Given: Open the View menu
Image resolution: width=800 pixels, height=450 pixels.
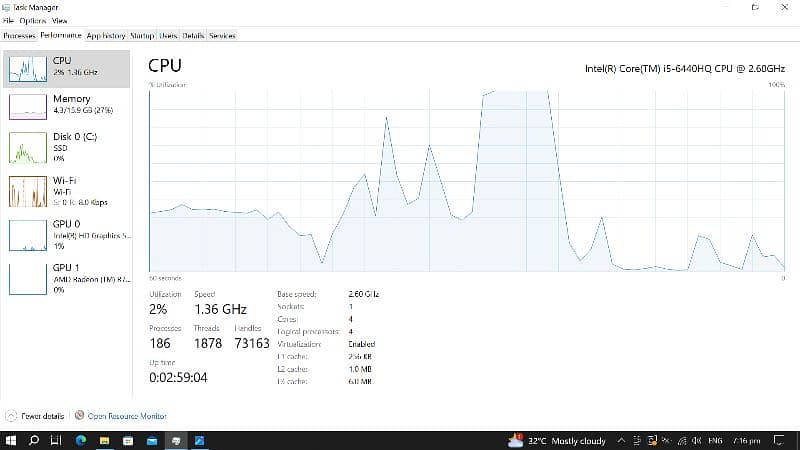Looking at the screenshot, I should tap(60, 20).
